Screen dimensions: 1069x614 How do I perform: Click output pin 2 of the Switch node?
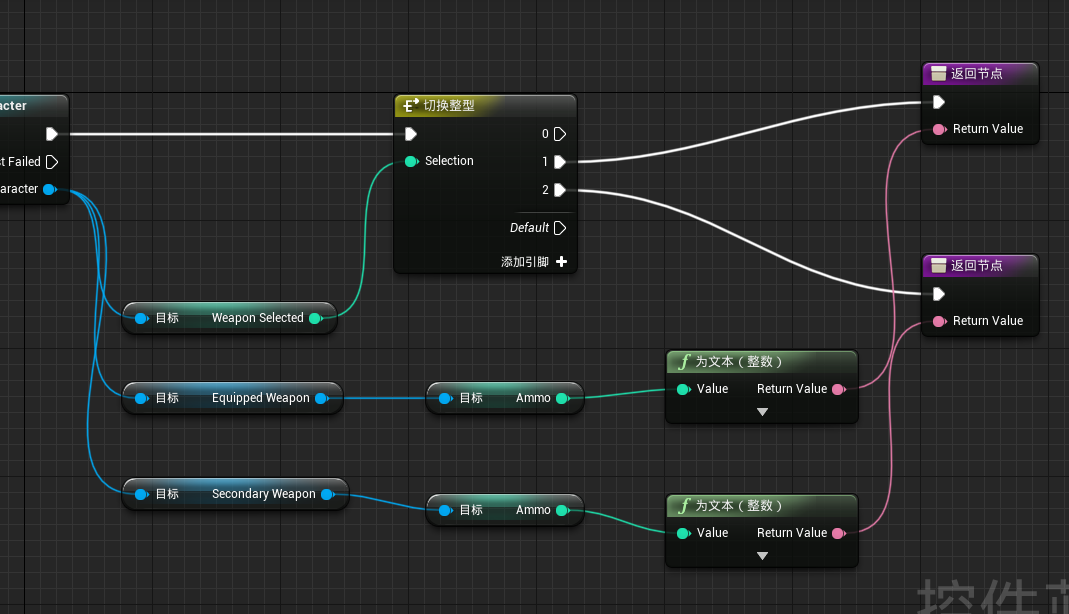pos(559,189)
